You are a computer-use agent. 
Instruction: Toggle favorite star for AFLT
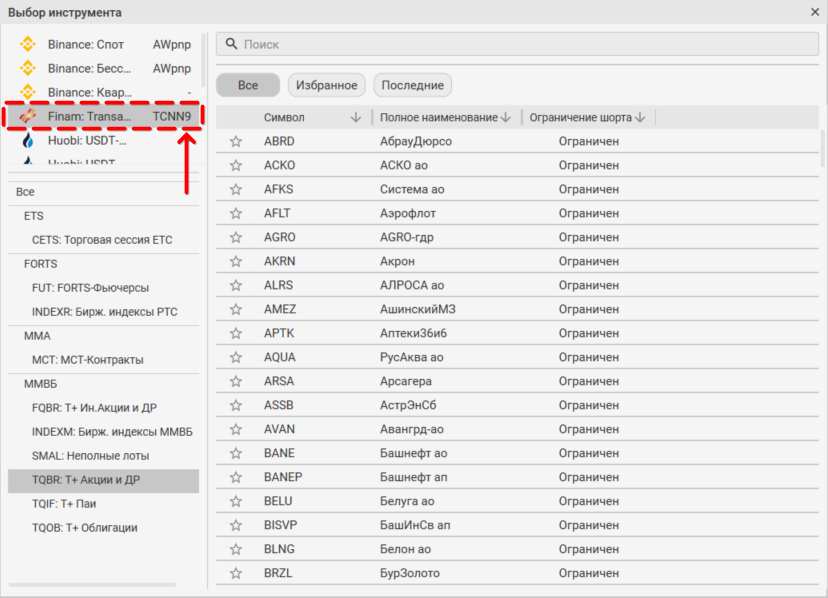(236, 213)
